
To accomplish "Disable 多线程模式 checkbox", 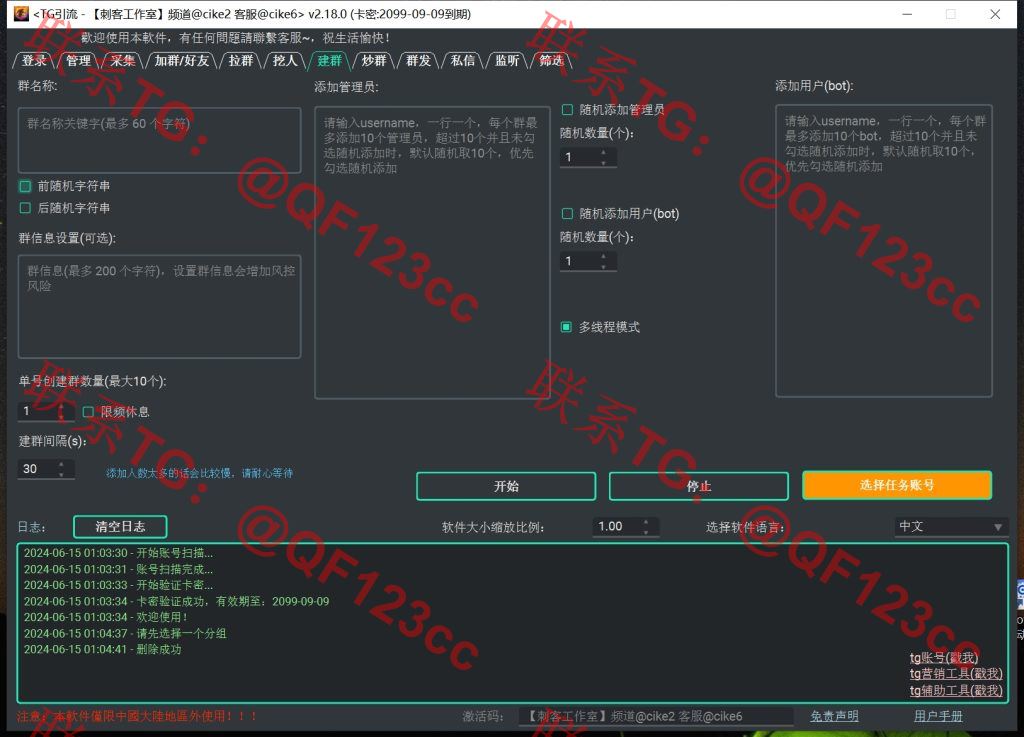I will 567,327.
